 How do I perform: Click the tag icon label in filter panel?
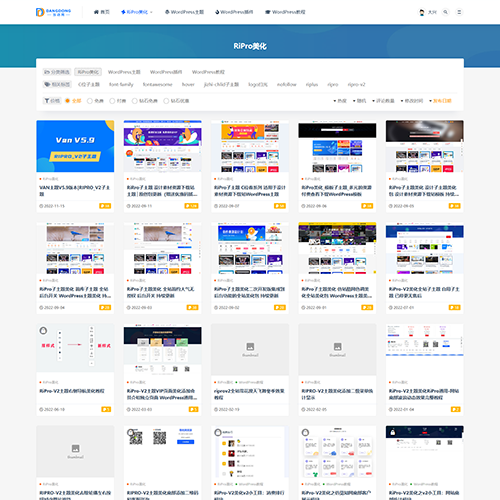point(57,84)
